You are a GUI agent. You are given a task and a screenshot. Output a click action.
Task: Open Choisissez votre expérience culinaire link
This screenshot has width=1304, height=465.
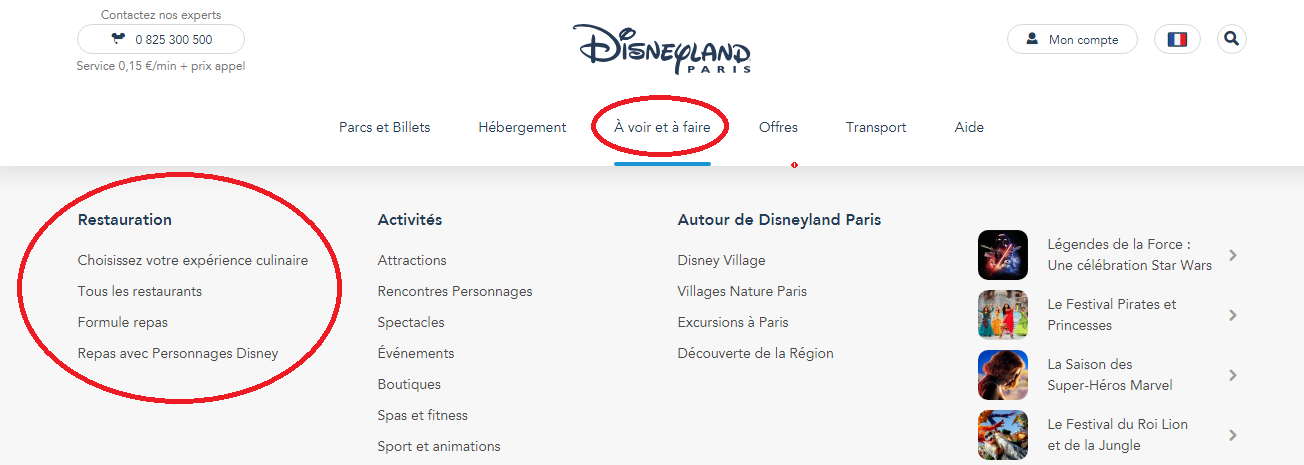pos(193,260)
